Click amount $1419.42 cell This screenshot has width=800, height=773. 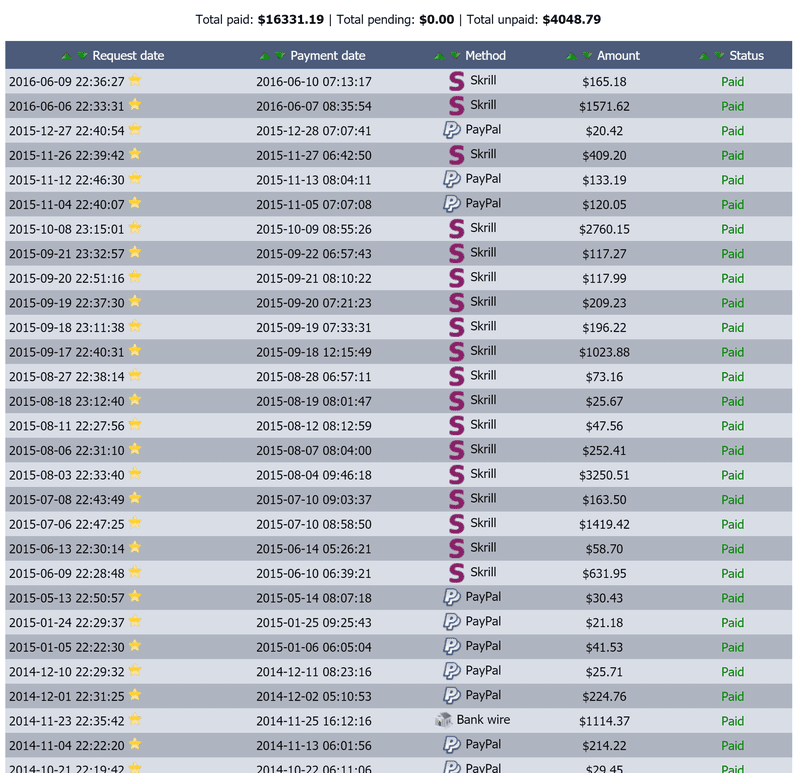(604, 525)
